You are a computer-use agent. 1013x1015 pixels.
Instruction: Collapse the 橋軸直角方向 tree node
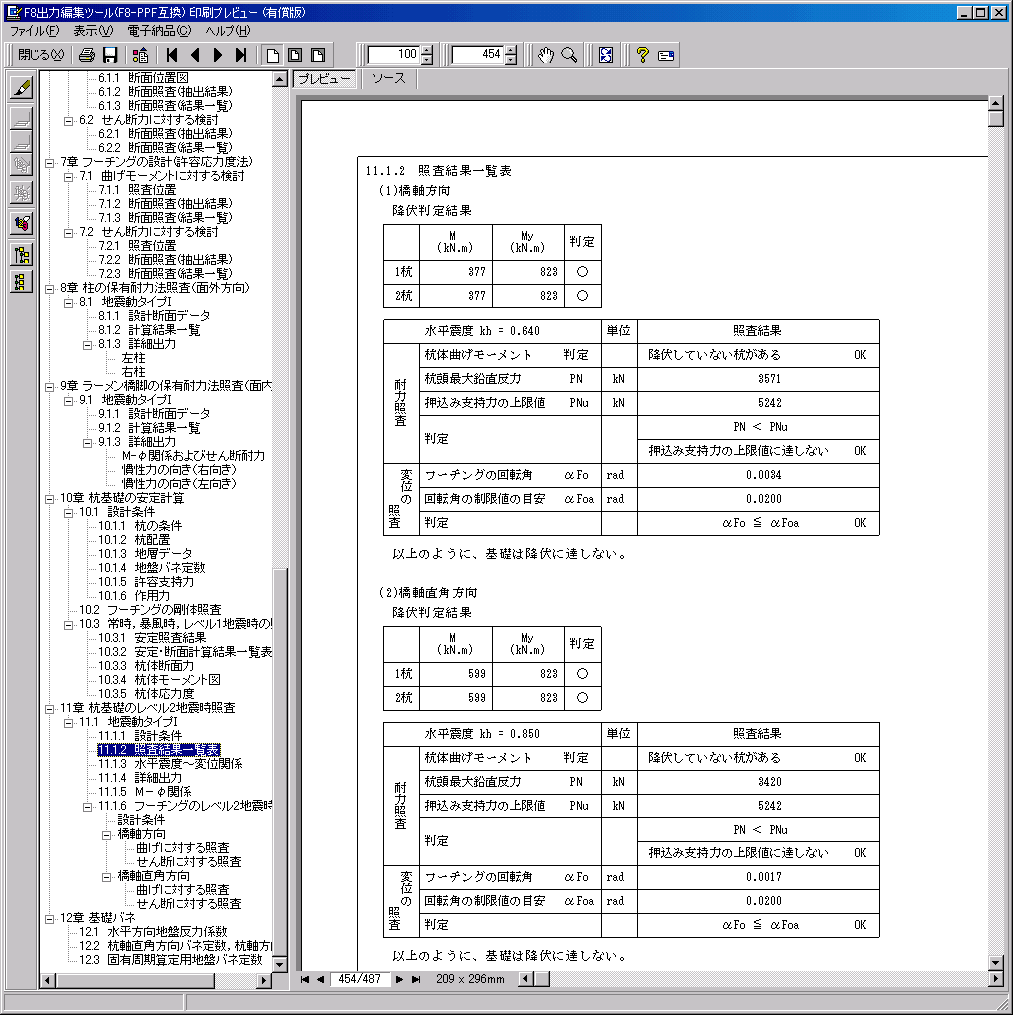(106, 877)
